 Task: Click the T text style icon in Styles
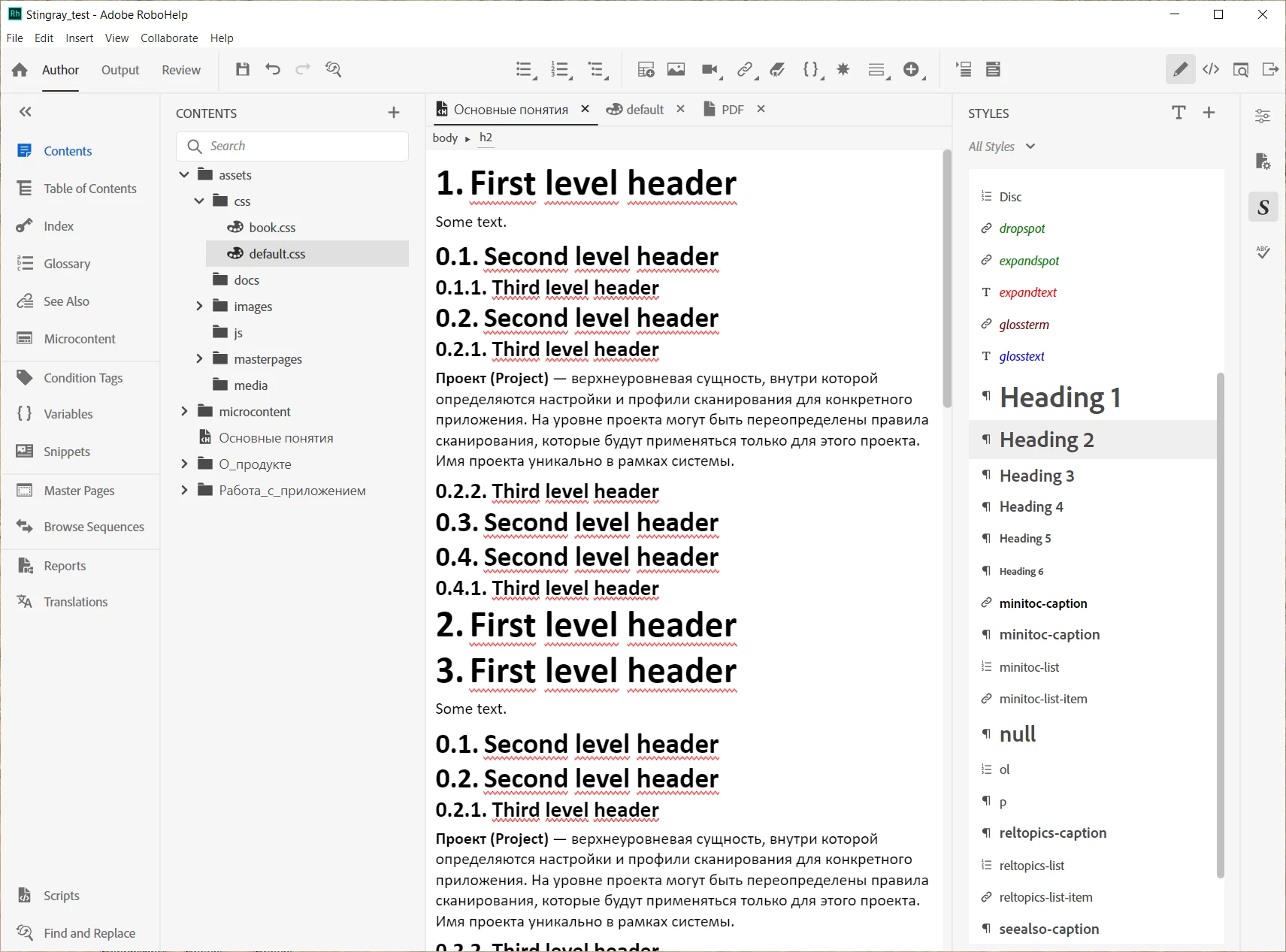[1179, 113]
